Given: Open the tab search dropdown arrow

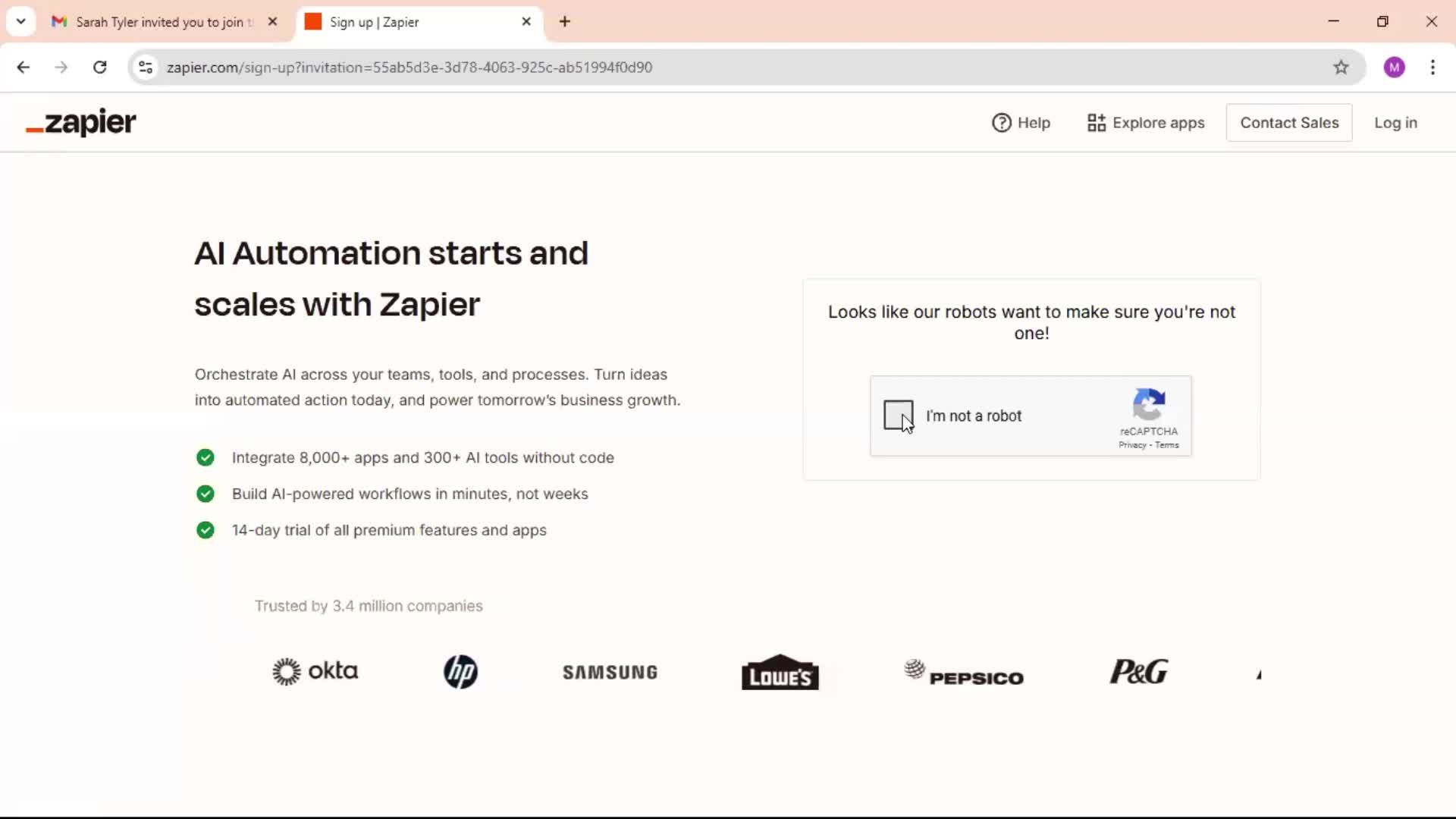Looking at the screenshot, I should click(x=20, y=21).
